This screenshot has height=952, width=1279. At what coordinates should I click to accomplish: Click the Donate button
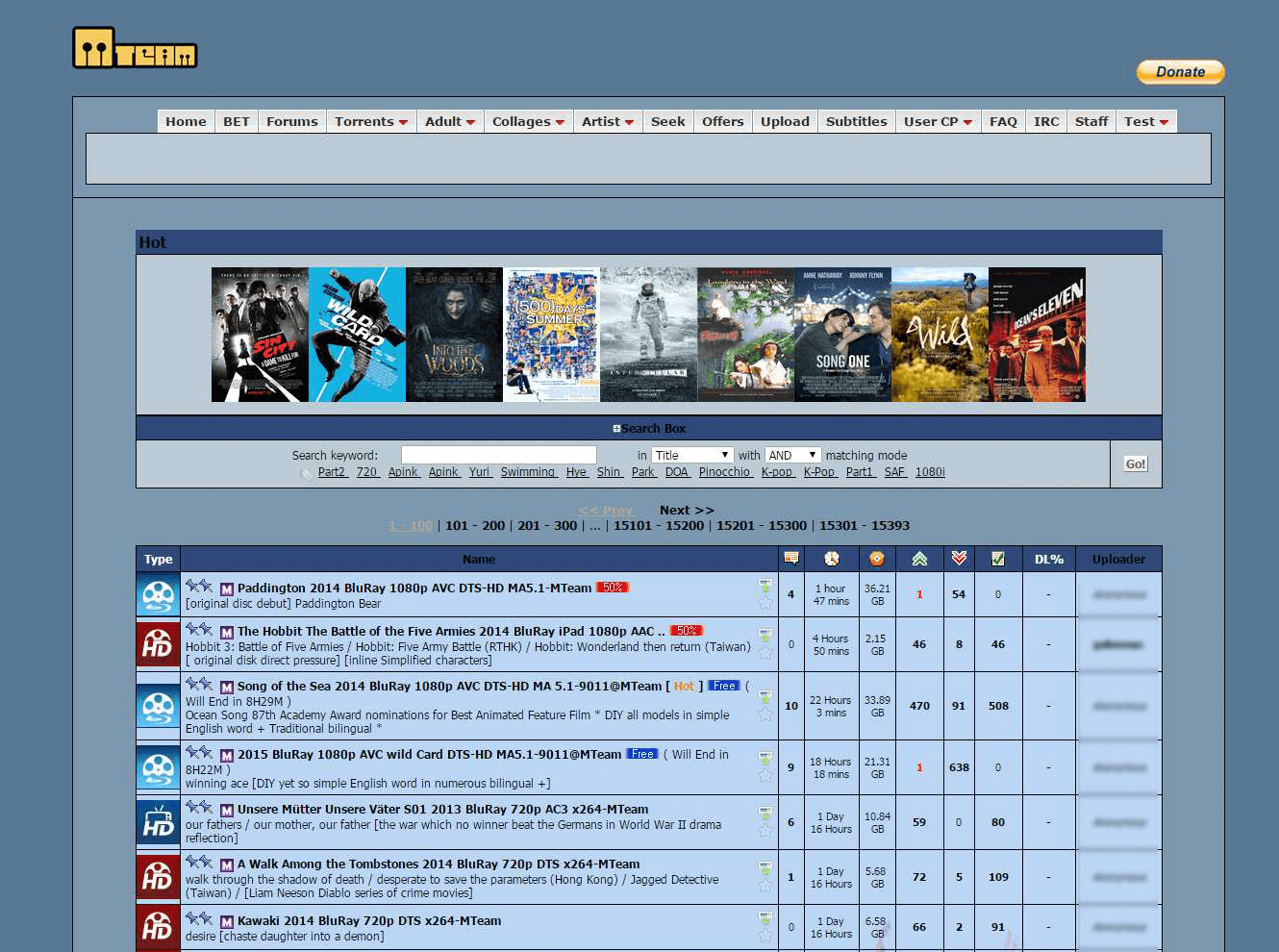click(x=1180, y=72)
